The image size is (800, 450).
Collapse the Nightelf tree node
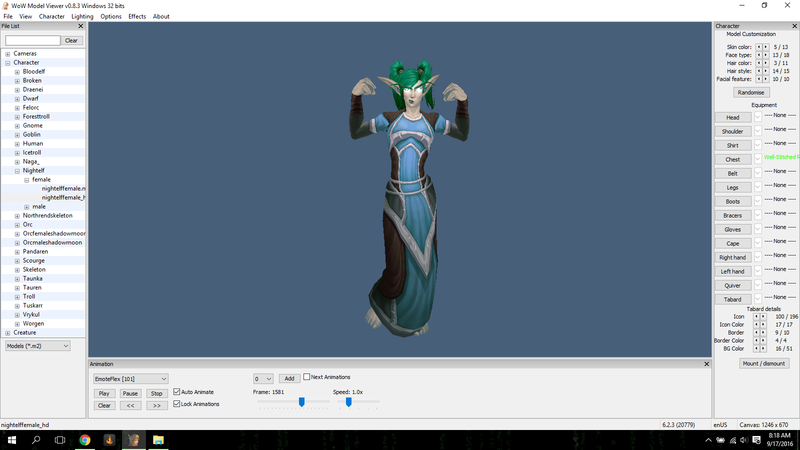click(x=17, y=171)
